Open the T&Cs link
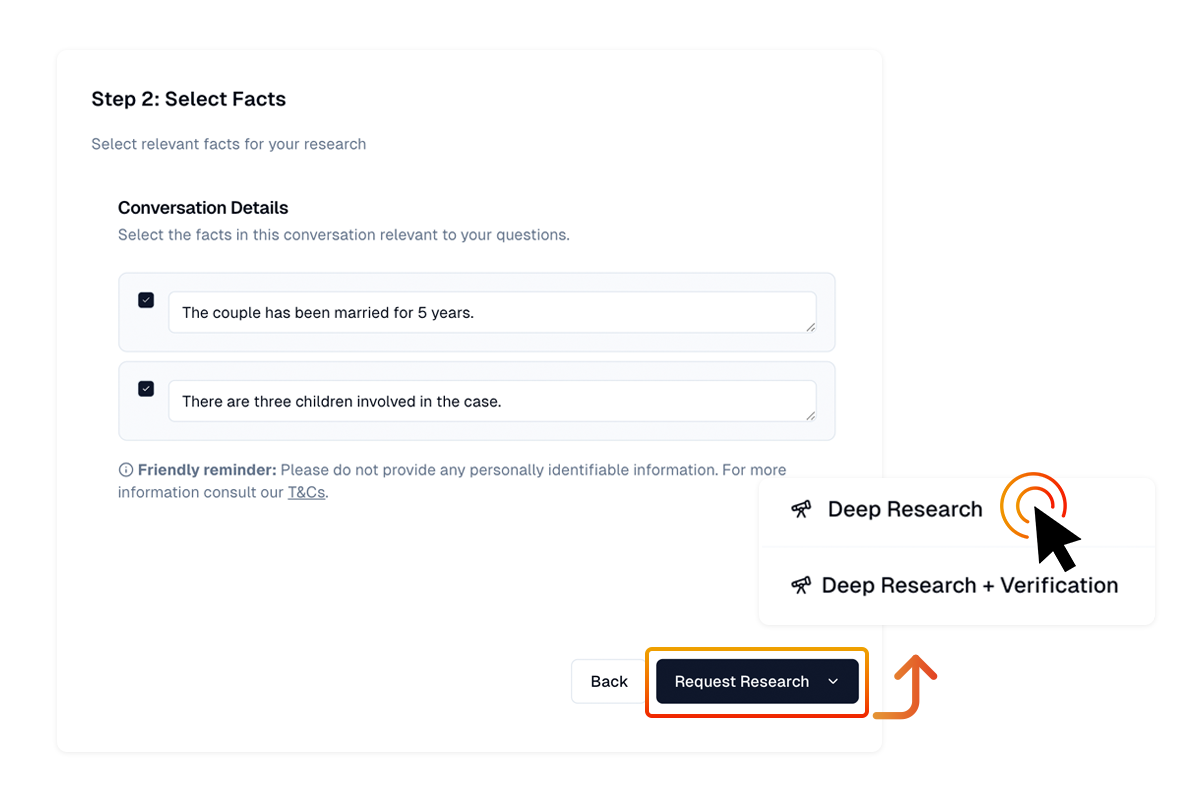 tap(306, 492)
